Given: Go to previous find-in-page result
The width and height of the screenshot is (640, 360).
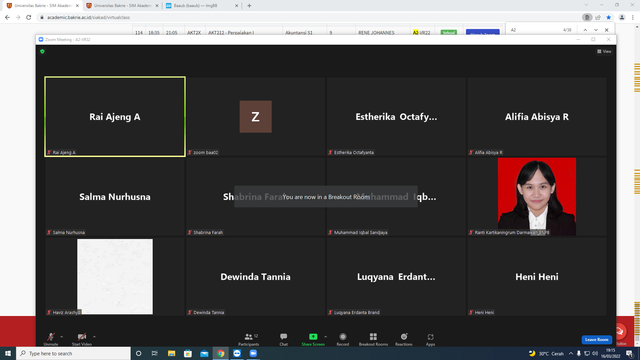Looking at the screenshot, I should [585, 30].
